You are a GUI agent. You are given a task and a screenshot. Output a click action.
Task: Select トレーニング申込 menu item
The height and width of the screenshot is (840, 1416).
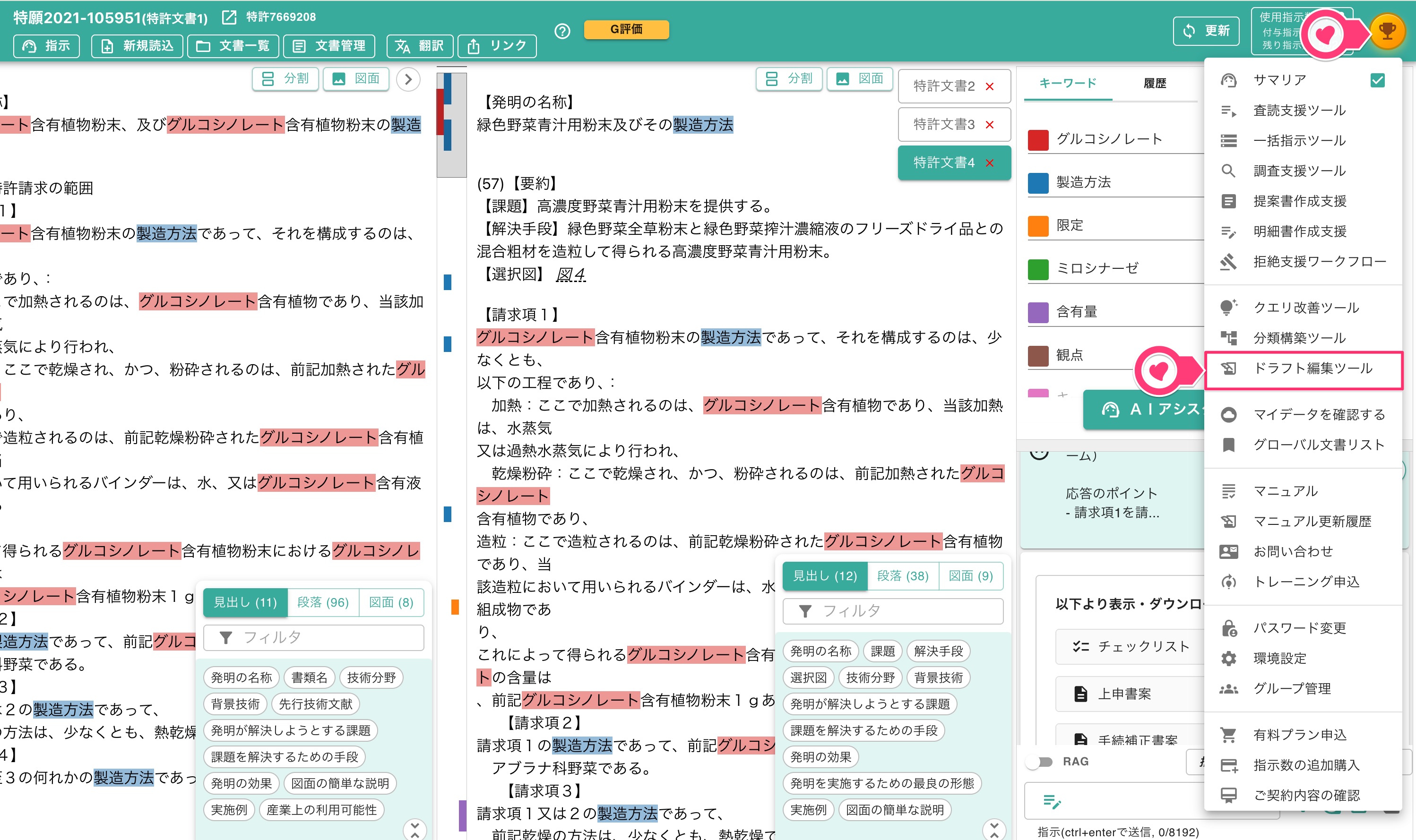pos(1303,582)
